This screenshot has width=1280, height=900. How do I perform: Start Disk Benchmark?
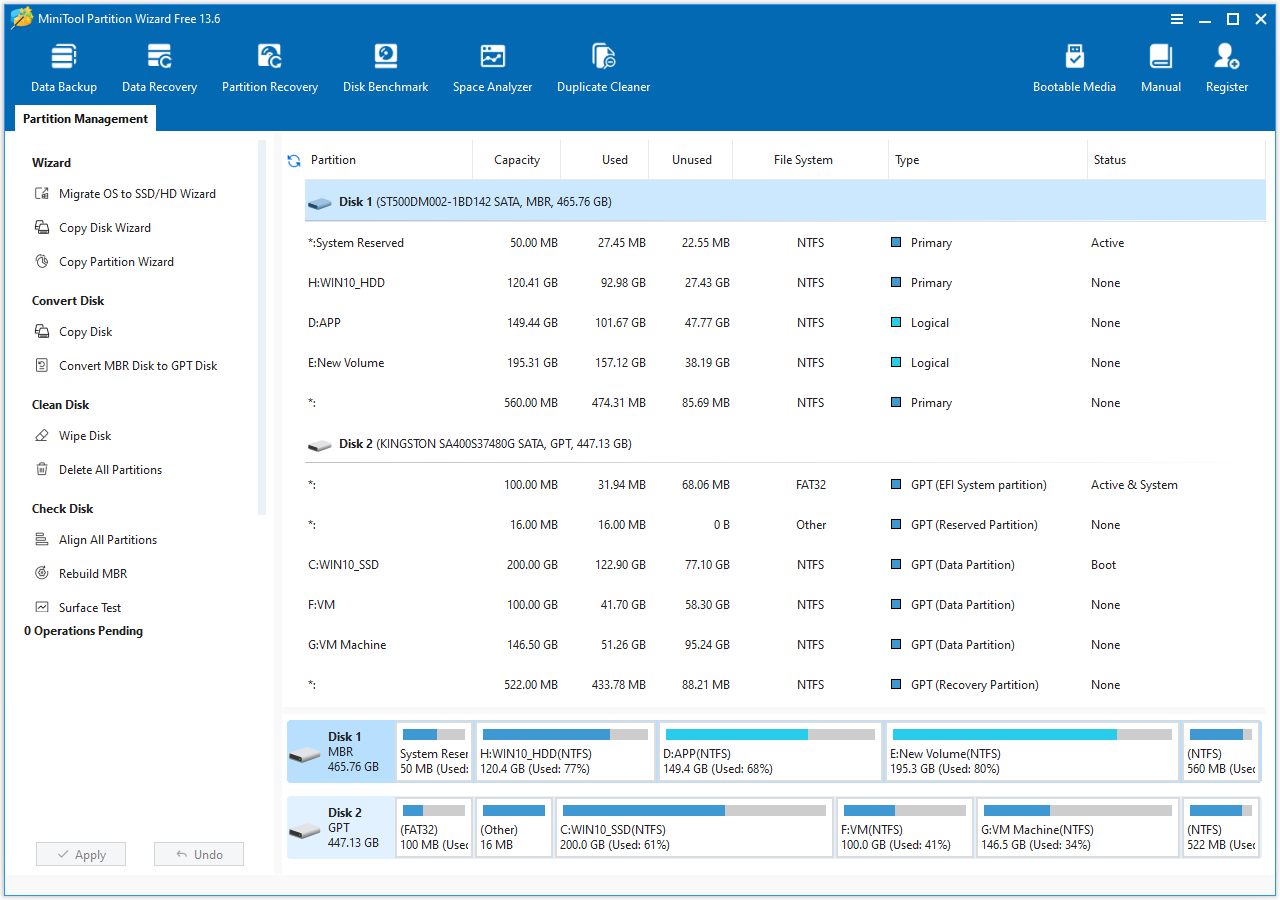click(385, 66)
